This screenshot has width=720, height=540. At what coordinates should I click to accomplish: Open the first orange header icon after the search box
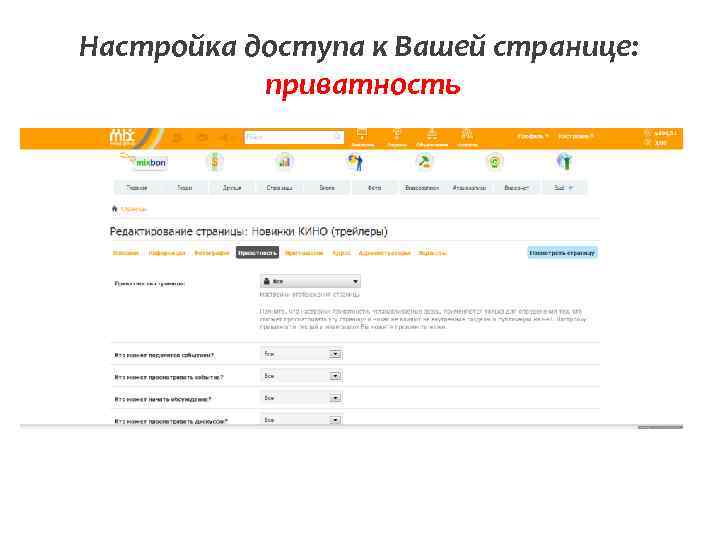click(362, 138)
